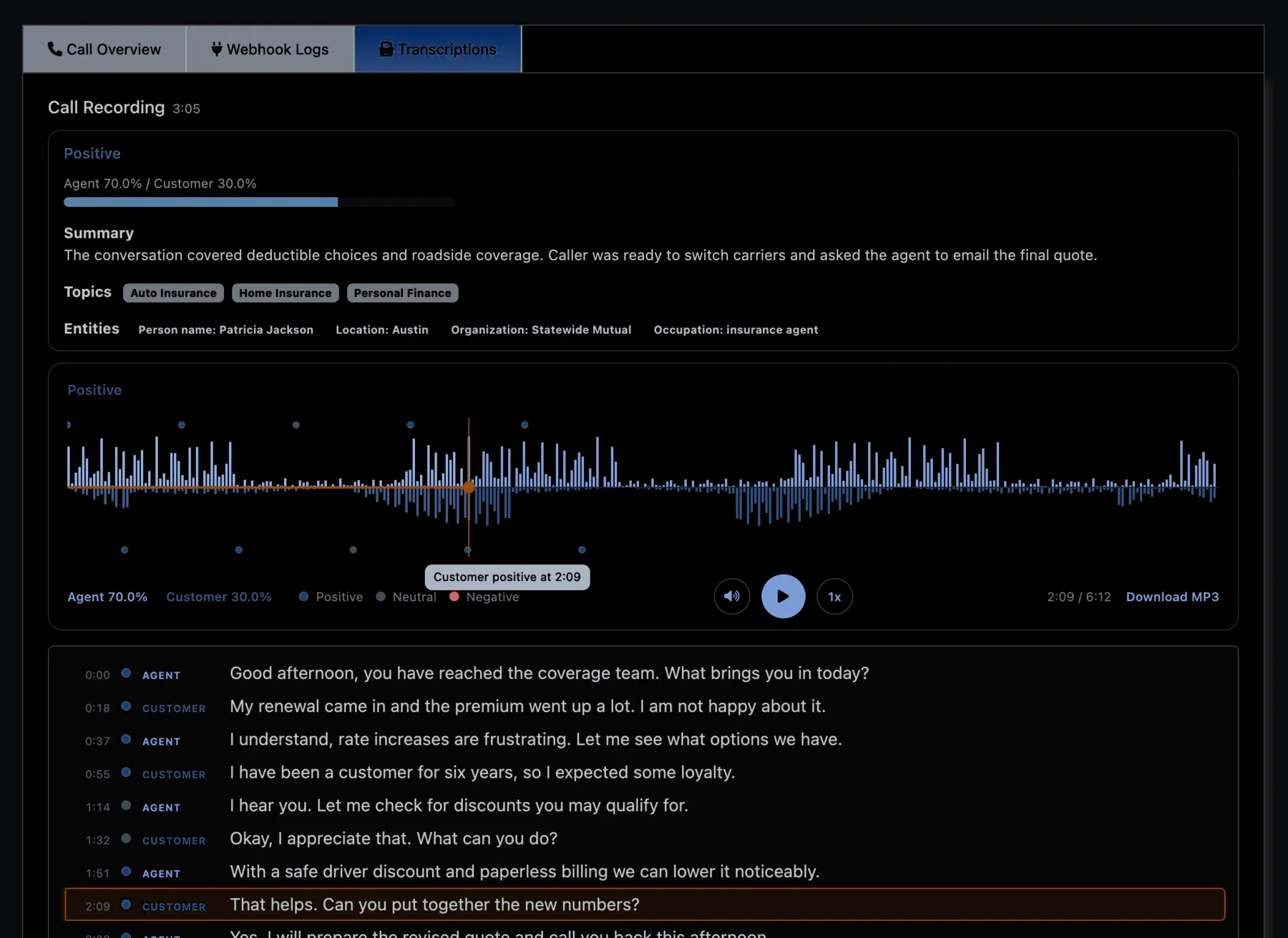Click sentiment dot beside 1:51 AGENT row
Screen dimensions: 1288x938
tap(126, 871)
